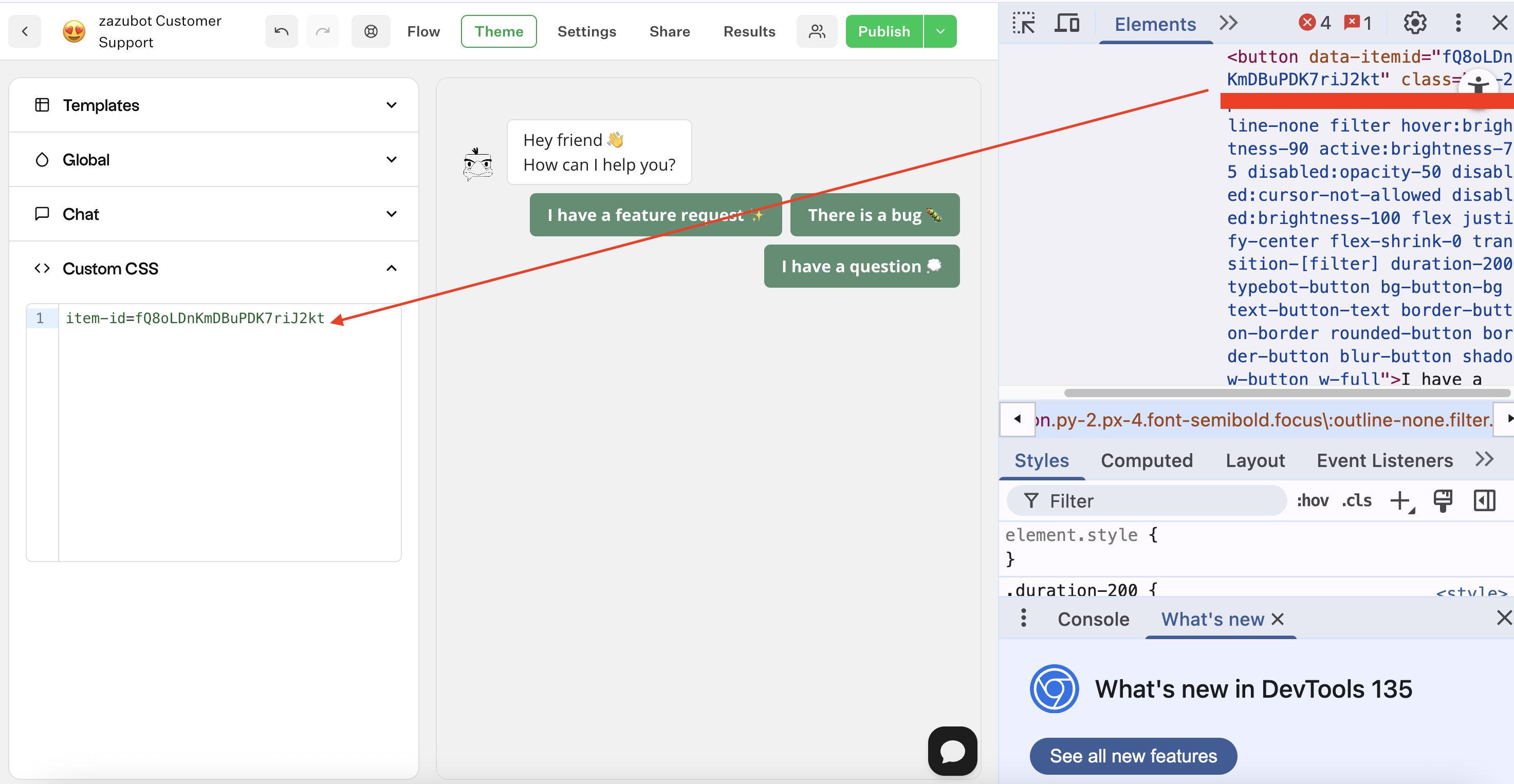Image resolution: width=1514 pixels, height=784 pixels.
Task: Open the Computed styles tab
Action: [1146, 460]
